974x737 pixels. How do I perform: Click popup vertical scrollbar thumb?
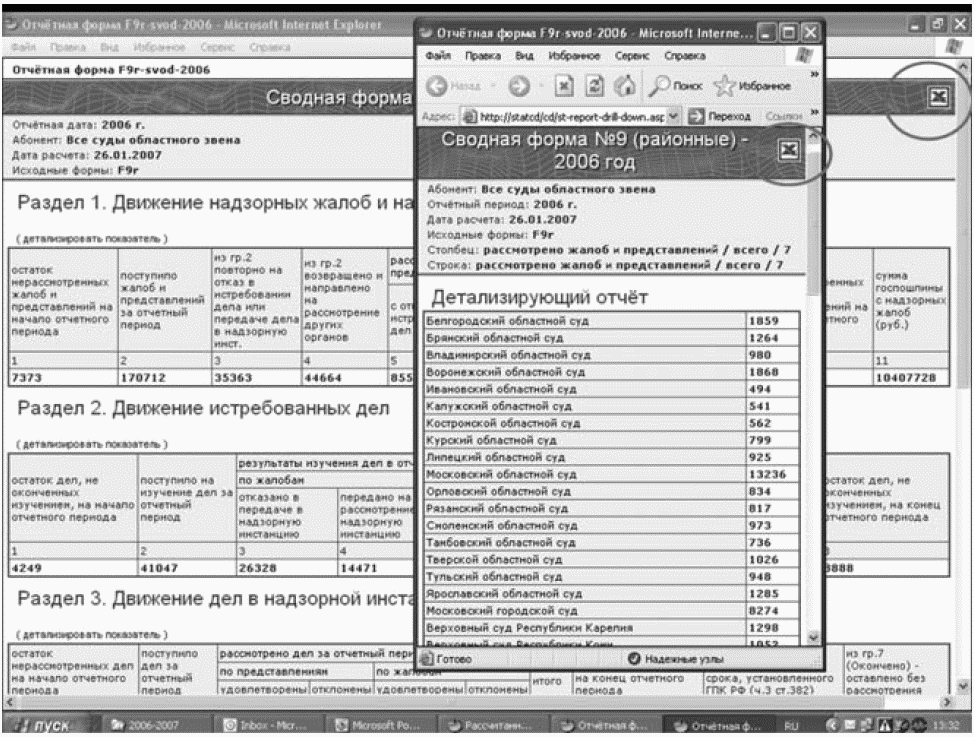[x=813, y=221]
